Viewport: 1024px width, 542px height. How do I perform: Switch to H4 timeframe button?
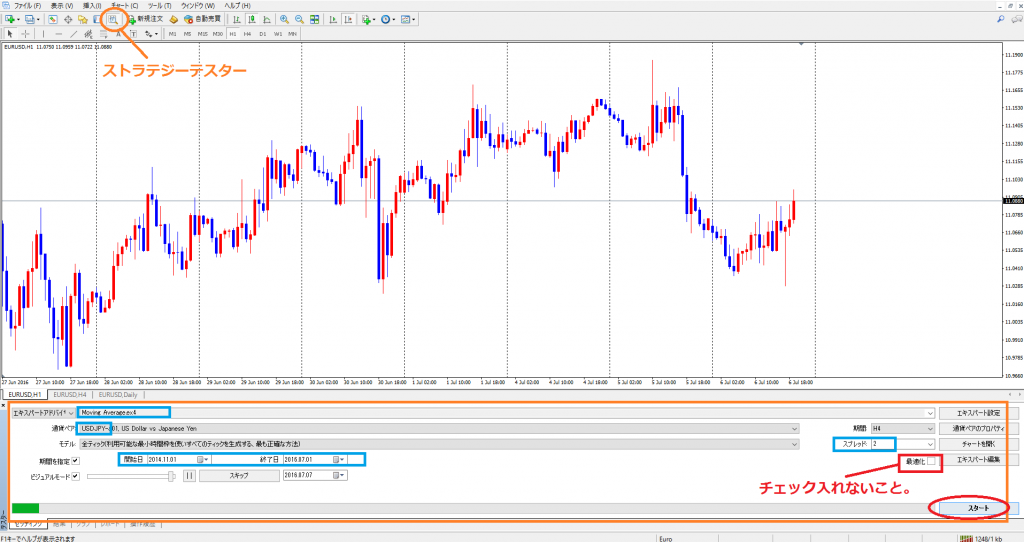(248, 33)
